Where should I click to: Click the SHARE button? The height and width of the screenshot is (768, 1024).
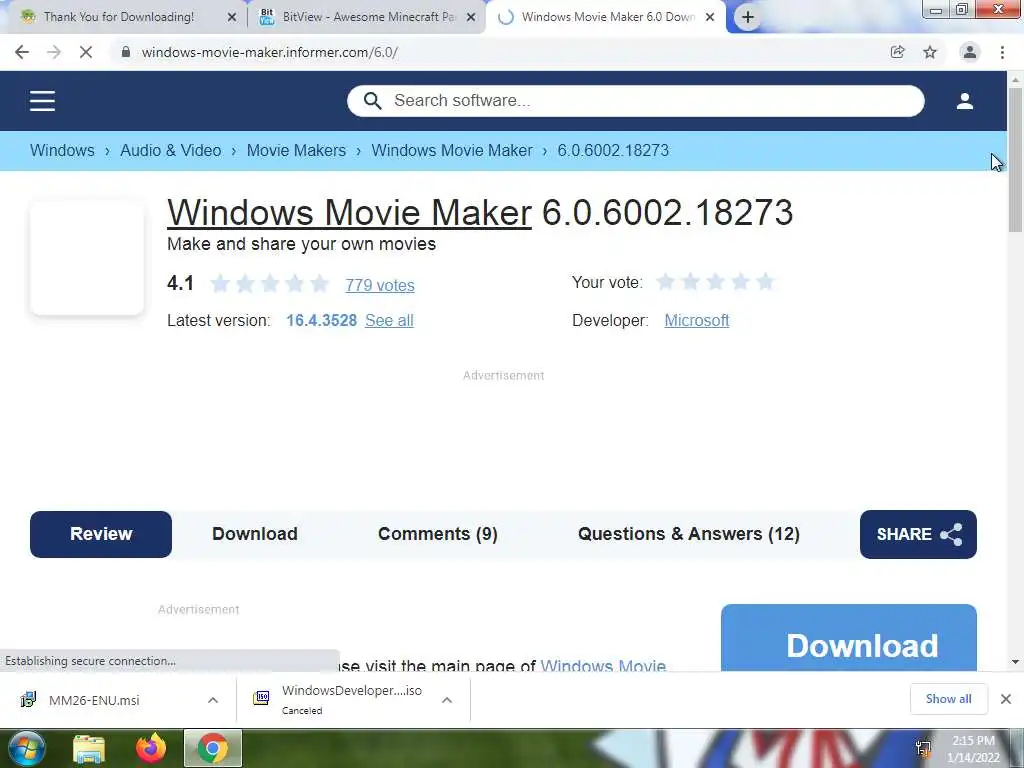[918, 534]
